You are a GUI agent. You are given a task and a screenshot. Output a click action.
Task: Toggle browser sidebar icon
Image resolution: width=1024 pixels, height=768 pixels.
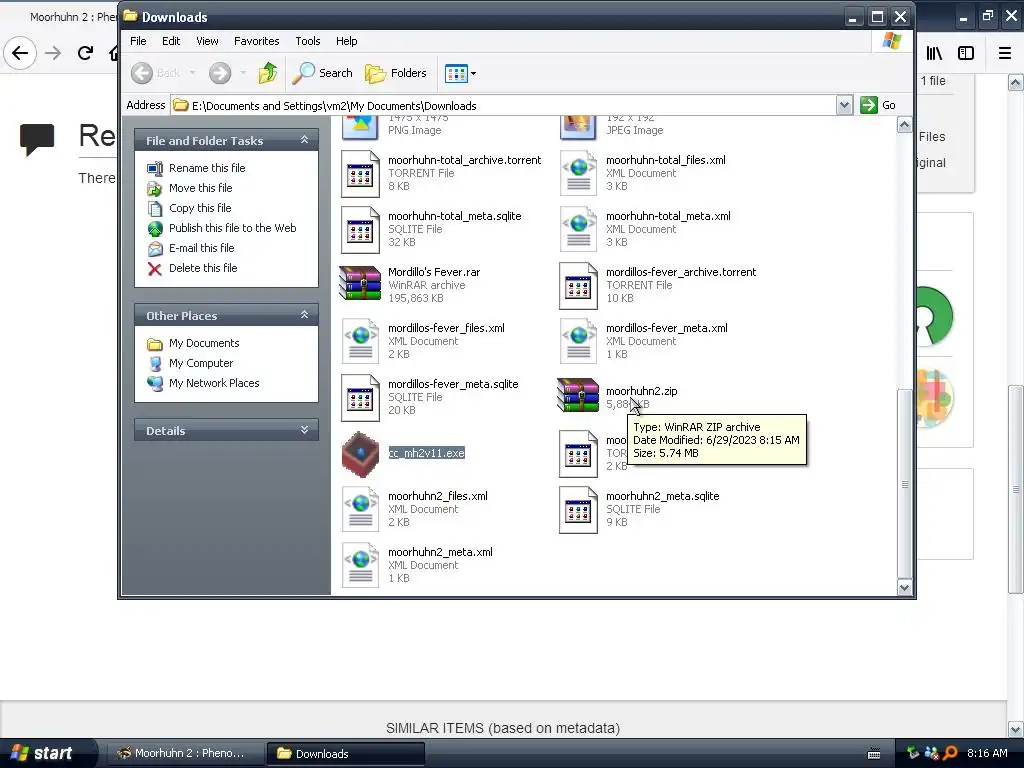coord(966,53)
